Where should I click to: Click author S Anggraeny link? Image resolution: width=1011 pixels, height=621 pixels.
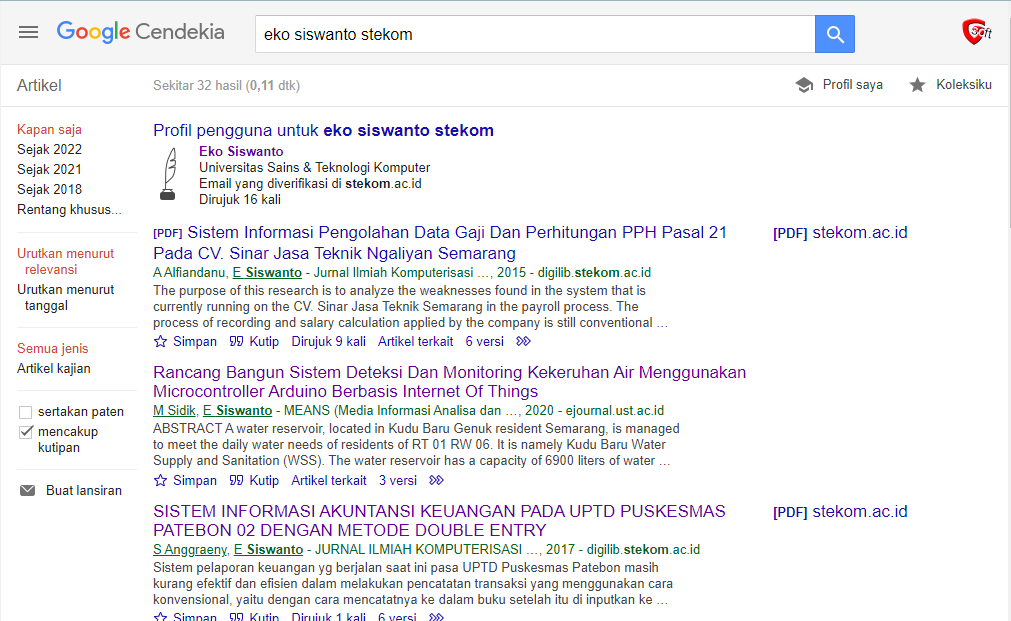click(190, 549)
